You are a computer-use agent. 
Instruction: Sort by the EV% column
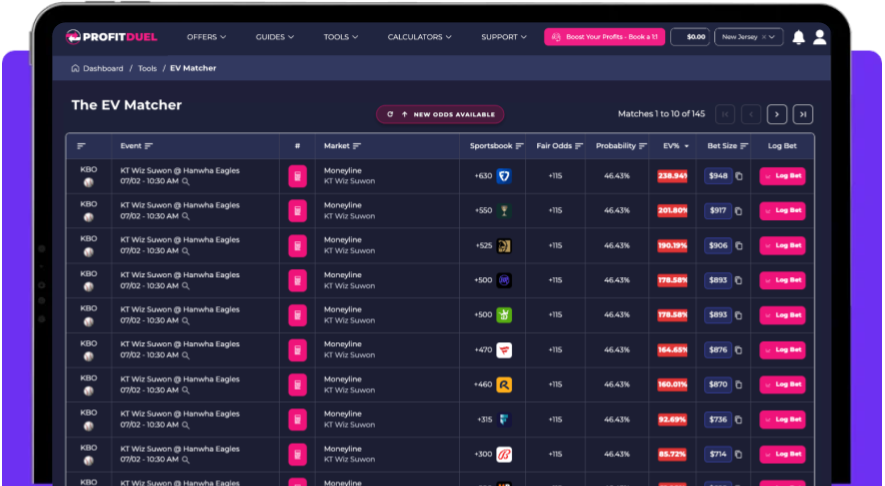[x=676, y=146]
